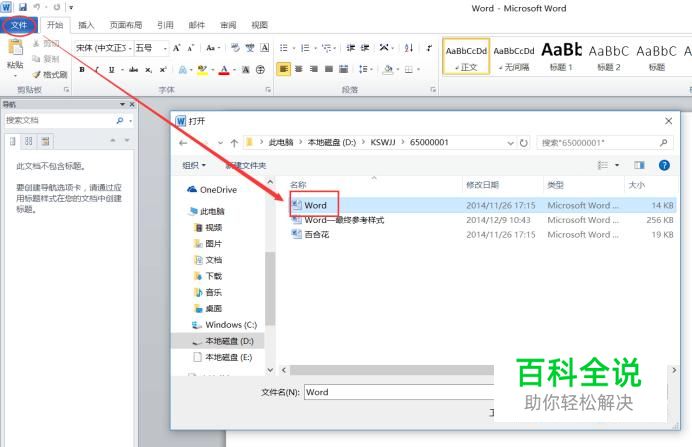The width and height of the screenshot is (692, 447).
Task: Open the 文件 (File) tab
Action: 19,25
